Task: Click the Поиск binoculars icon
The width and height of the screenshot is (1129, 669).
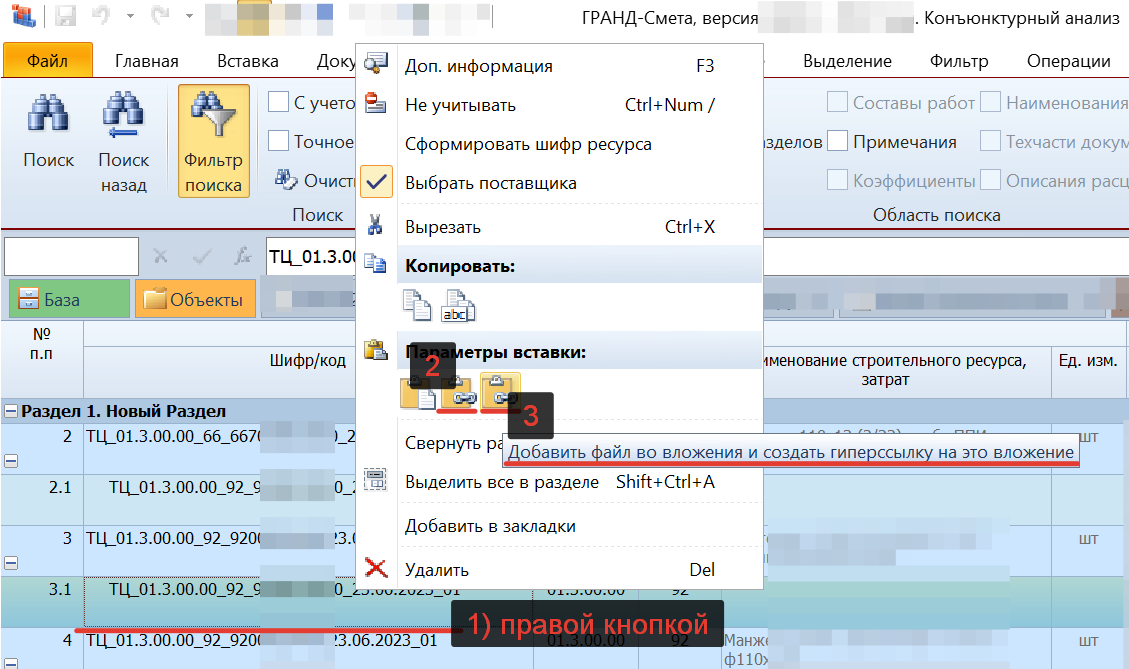Action: pos(48,114)
